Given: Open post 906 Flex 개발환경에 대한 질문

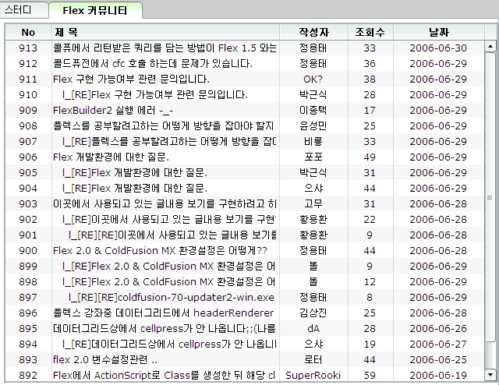Looking at the screenshot, I should [x=111, y=157].
